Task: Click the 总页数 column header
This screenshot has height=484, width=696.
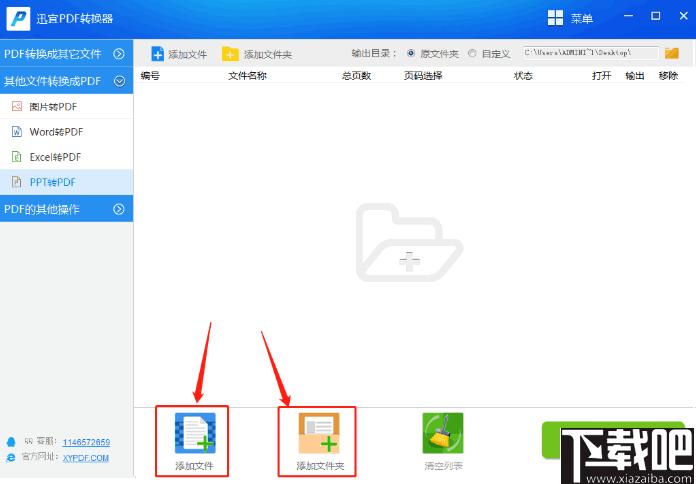Action: tap(356, 75)
